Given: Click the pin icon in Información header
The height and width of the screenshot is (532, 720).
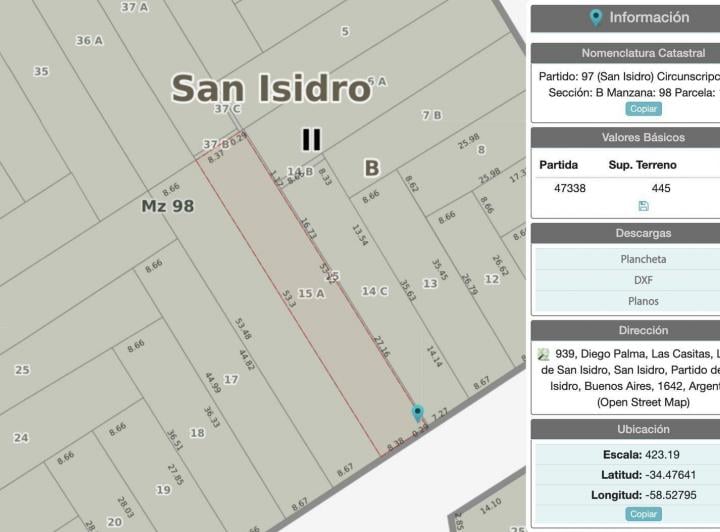Looking at the screenshot, I should (596, 17).
